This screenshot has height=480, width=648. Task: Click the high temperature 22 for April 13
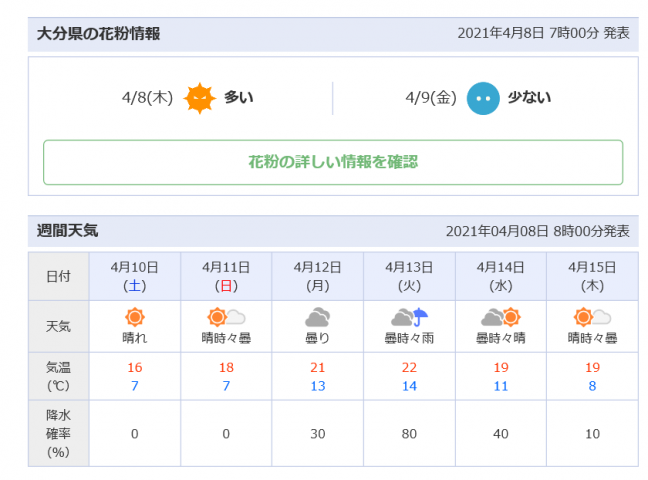click(x=409, y=368)
